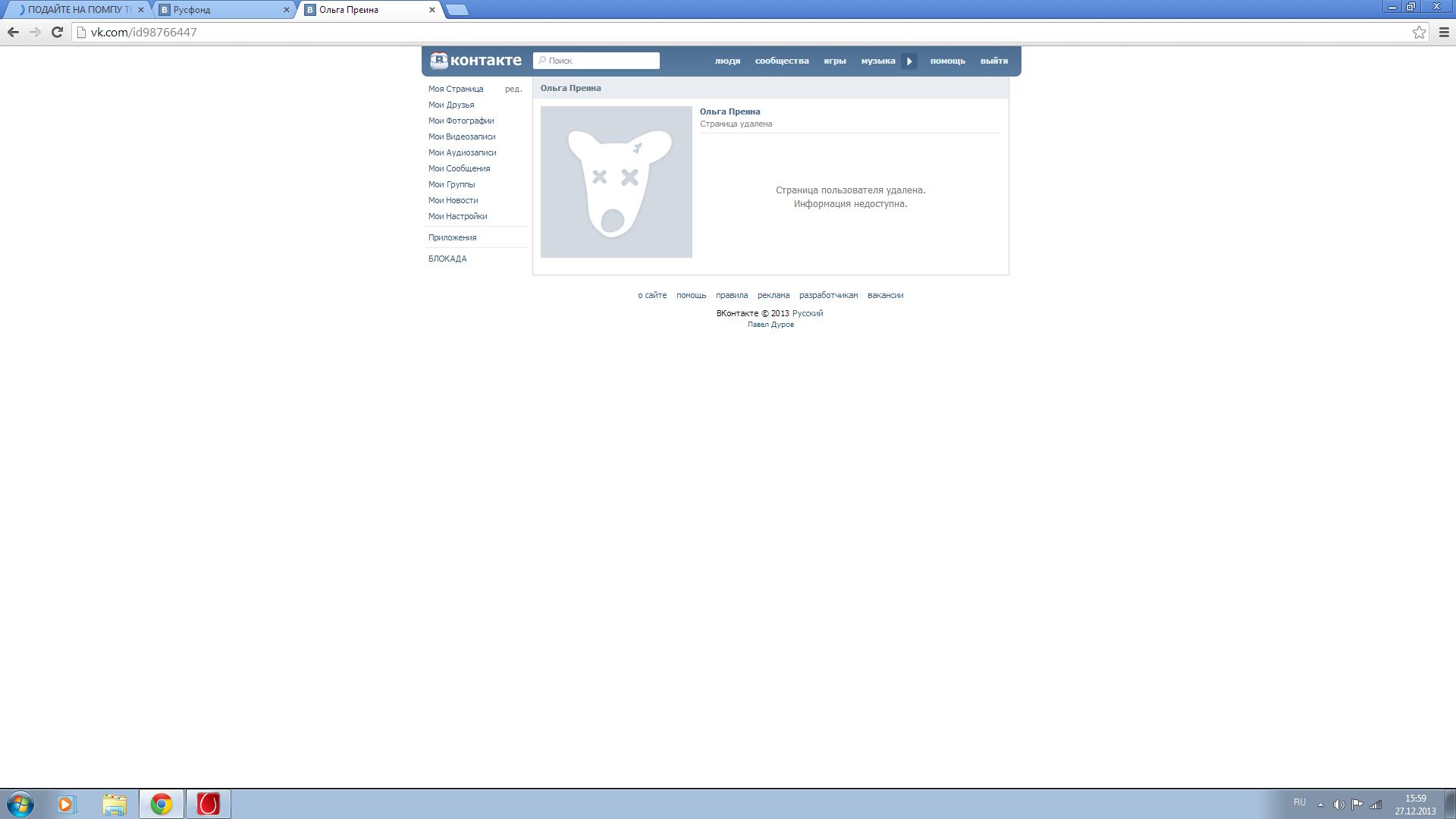Open file explorer from taskbar
Image resolution: width=1456 pixels, height=819 pixels.
(114, 804)
